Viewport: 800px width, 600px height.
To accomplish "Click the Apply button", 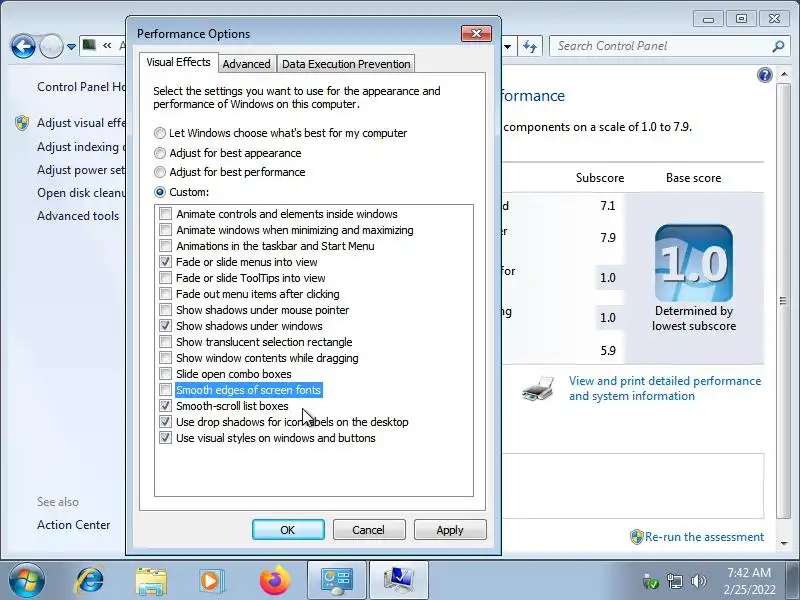I will tap(450, 530).
